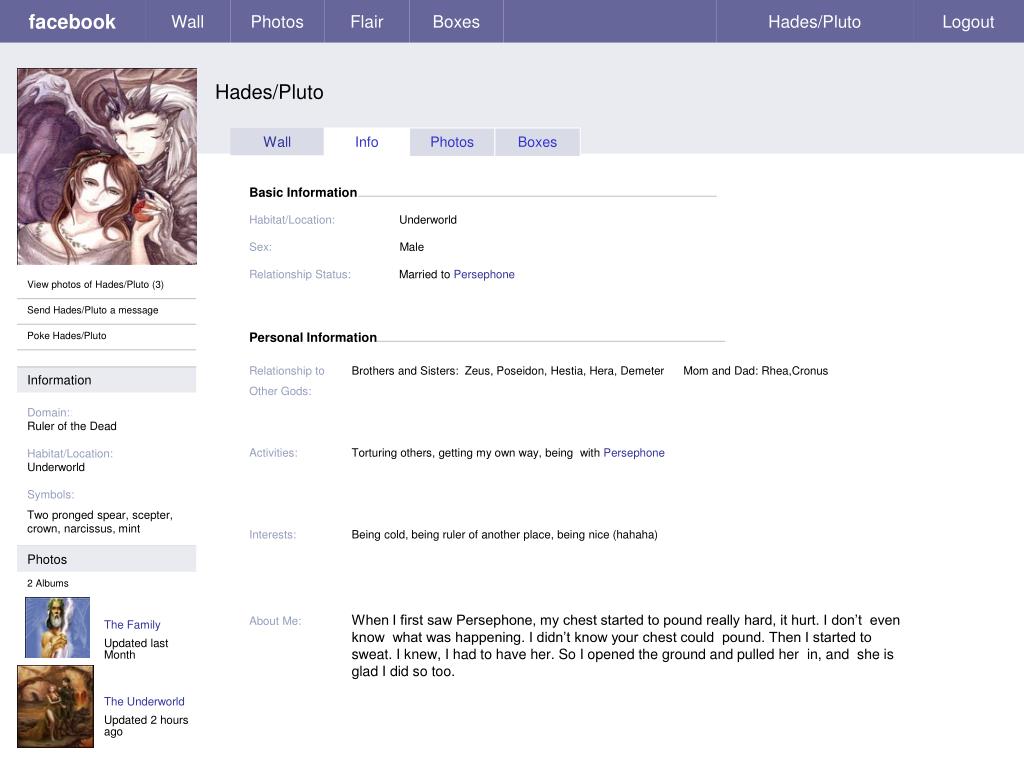This screenshot has width=1024, height=768.
Task: Click Hades/Pluto account name in header
Action: coord(814,22)
